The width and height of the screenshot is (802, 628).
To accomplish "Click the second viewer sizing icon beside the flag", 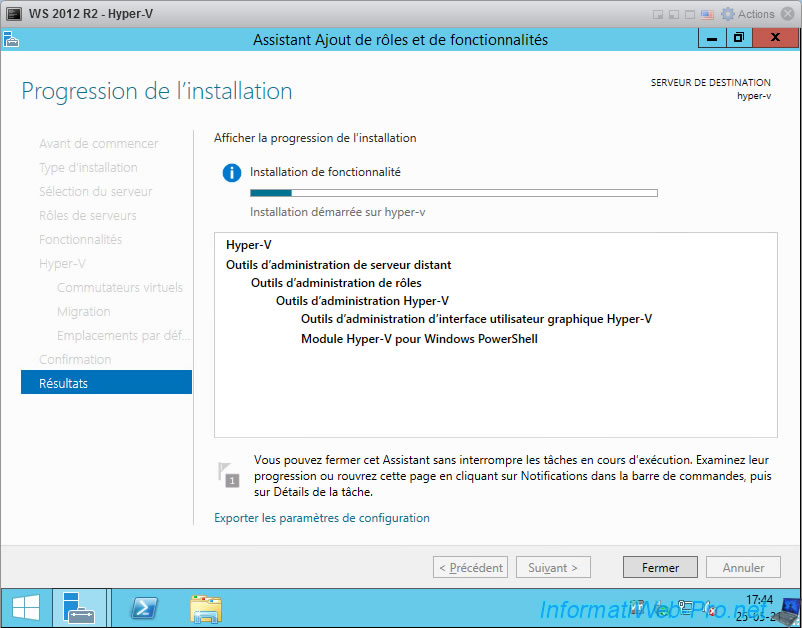I will (x=674, y=14).
